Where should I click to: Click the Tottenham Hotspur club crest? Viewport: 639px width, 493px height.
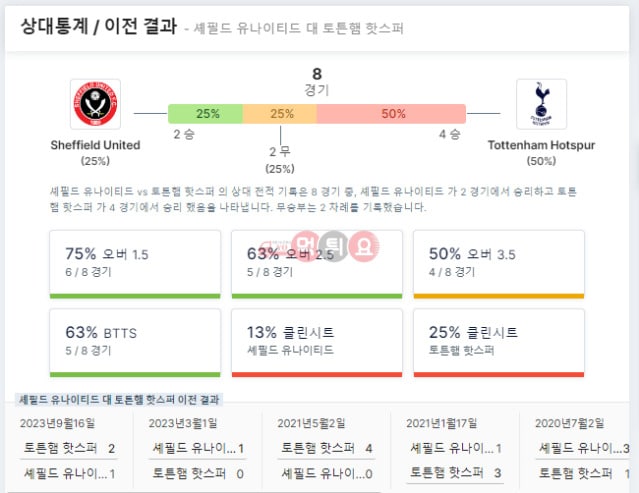coord(541,104)
